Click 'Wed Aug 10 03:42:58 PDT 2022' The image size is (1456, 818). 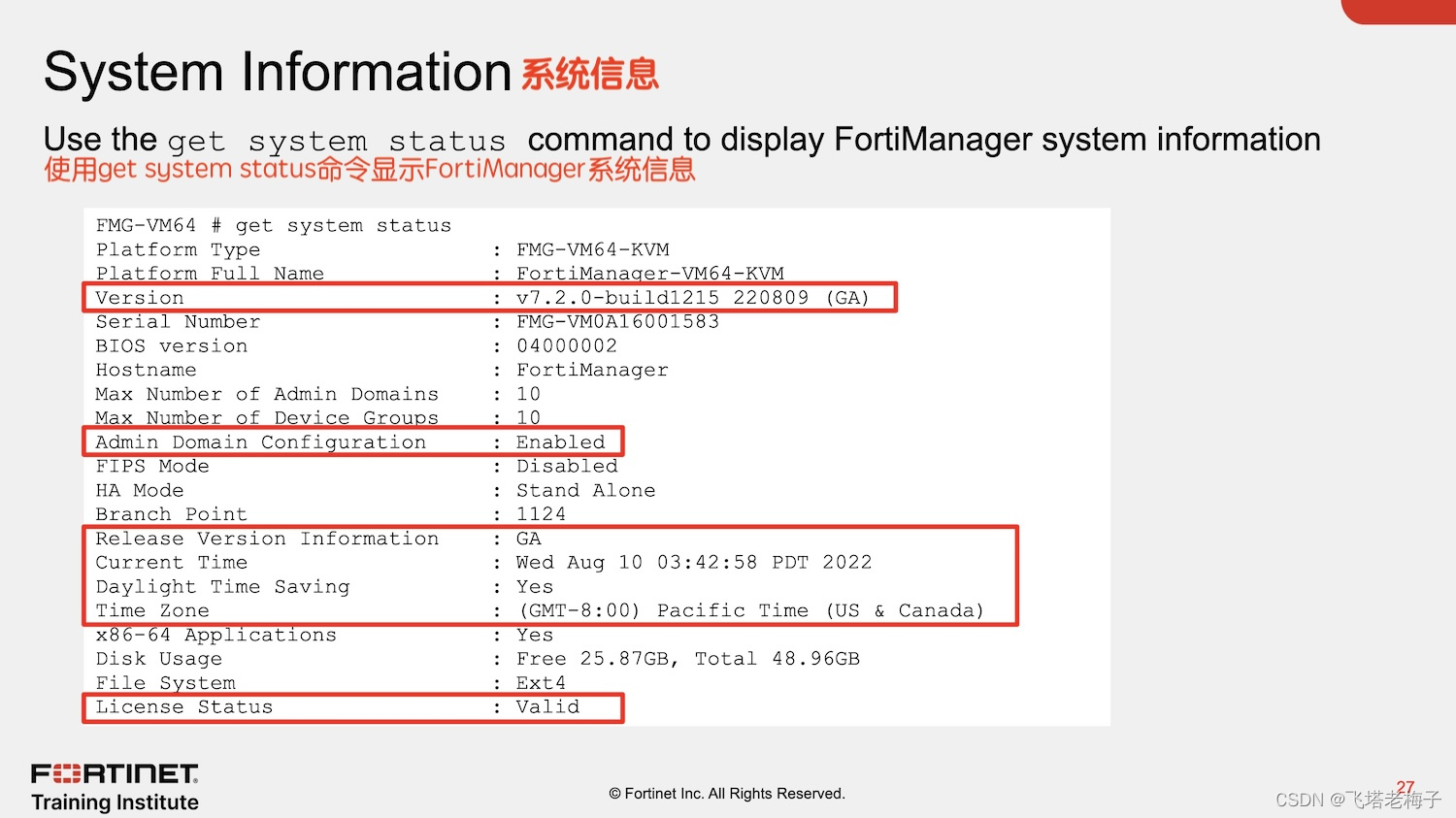click(694, 563)
